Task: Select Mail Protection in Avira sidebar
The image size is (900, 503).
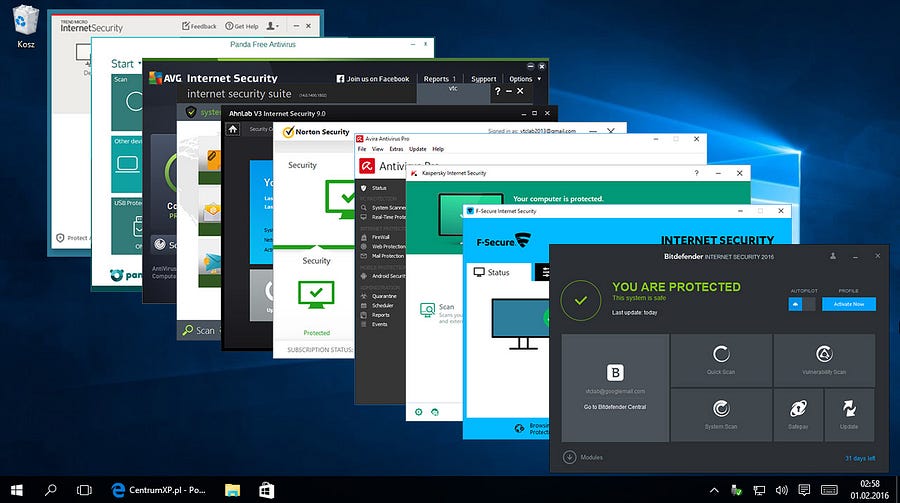Action: click(x=380, y=256)
